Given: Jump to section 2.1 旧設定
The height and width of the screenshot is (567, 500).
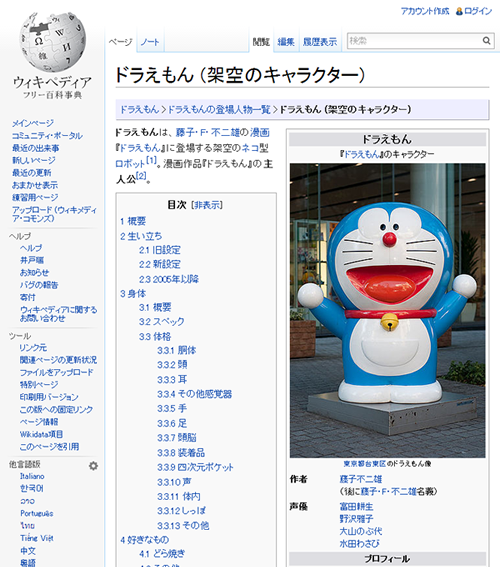Looking at the screenshot, I should [159, 250].
